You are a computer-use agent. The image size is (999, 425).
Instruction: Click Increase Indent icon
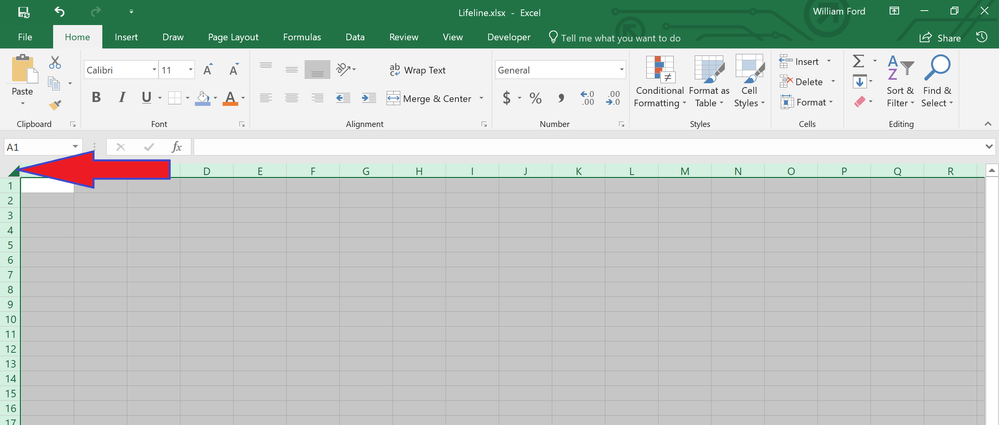[368, 98]
